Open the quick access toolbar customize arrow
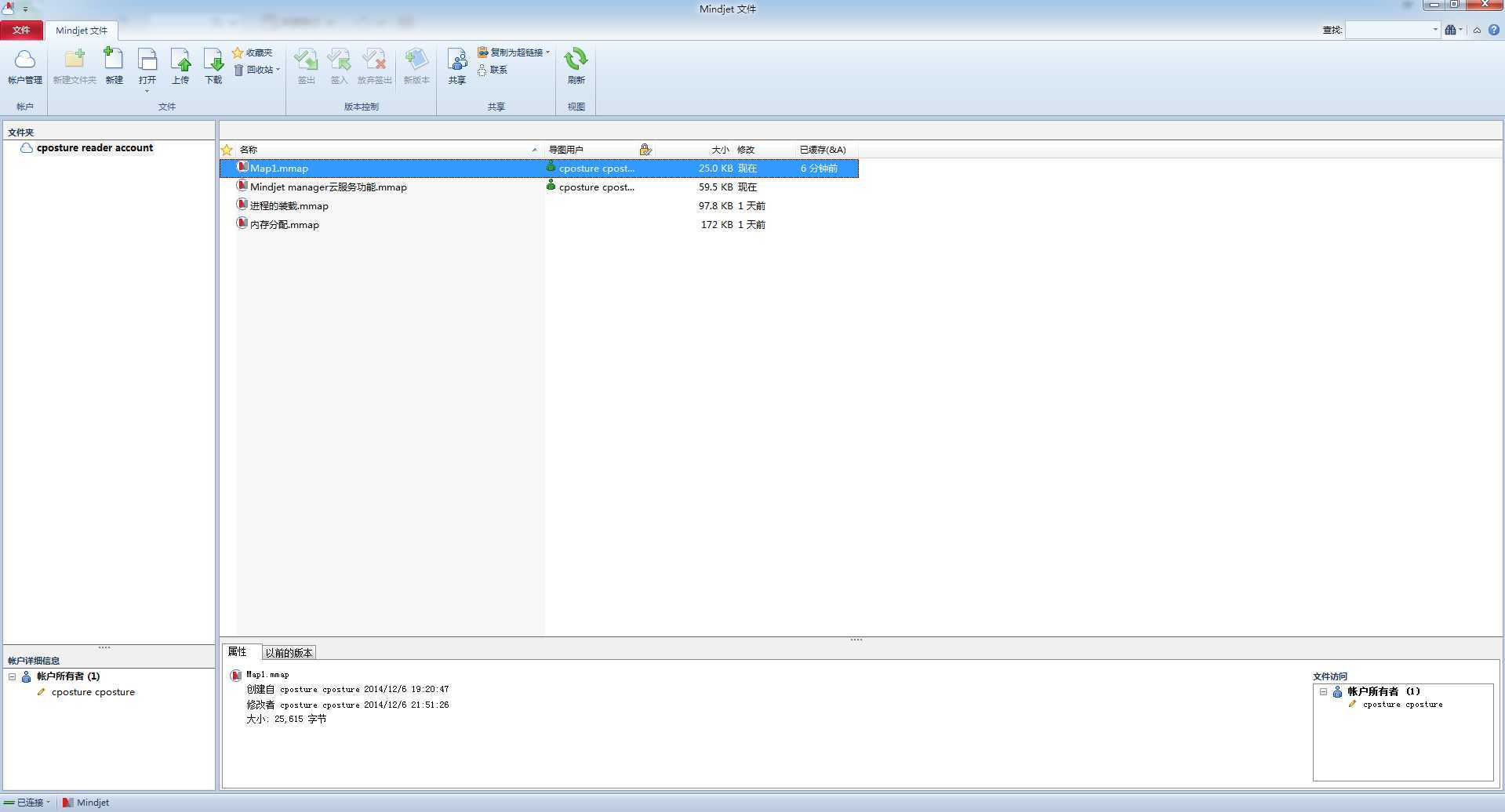 click(x=25, y=9)
